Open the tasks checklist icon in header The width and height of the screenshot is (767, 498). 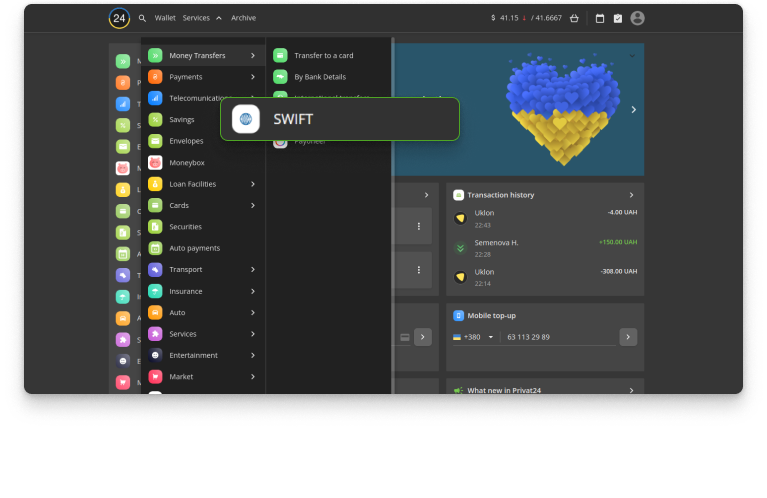pyautogui.click(x=617, y=18)
